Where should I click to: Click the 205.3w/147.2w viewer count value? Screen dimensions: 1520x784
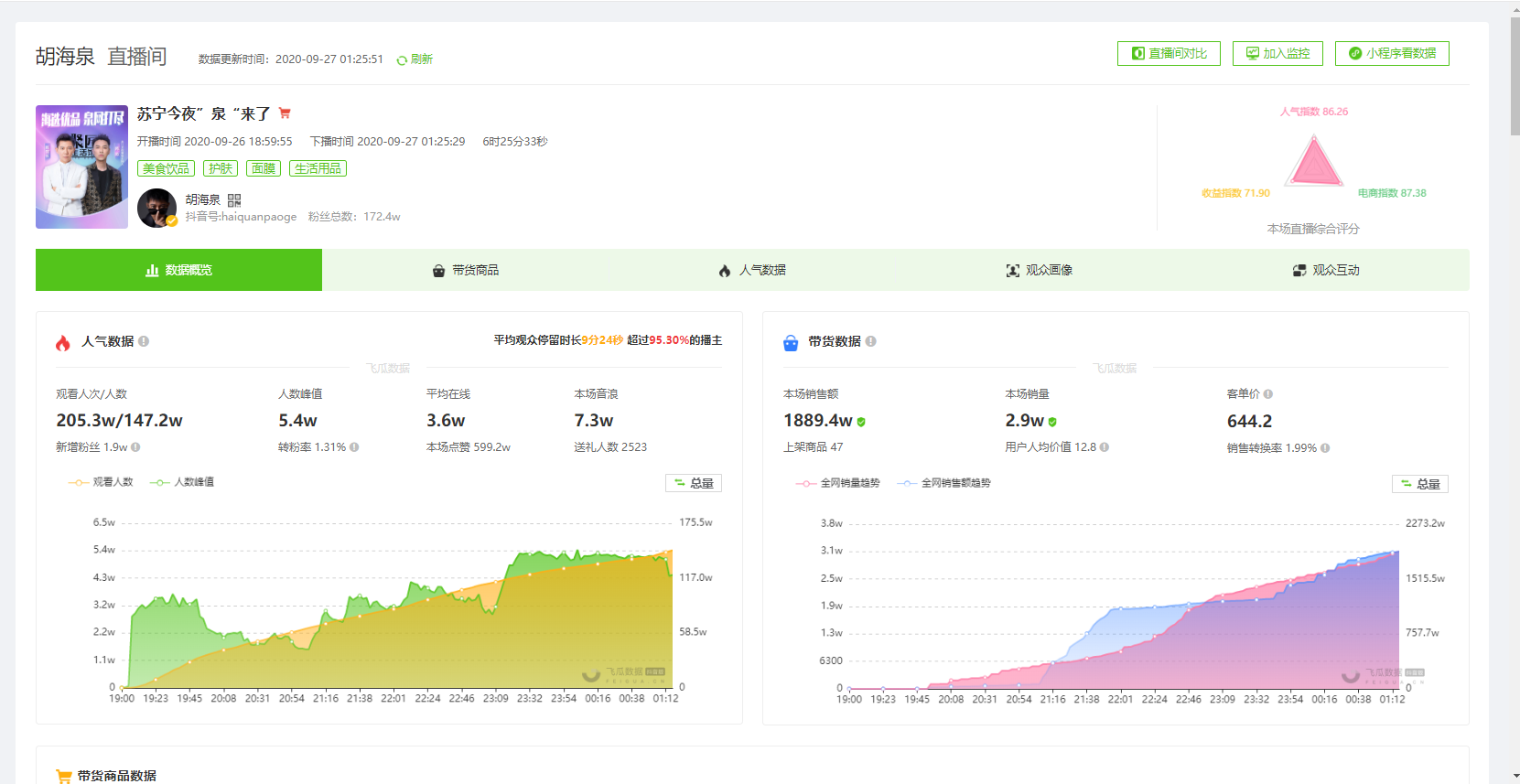coord(119,421)
